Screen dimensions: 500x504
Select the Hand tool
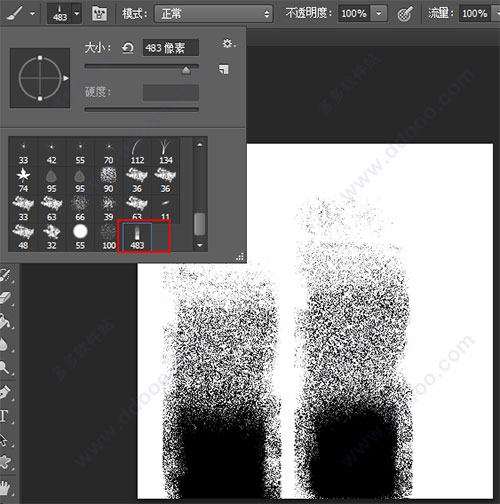pos(5,488)
